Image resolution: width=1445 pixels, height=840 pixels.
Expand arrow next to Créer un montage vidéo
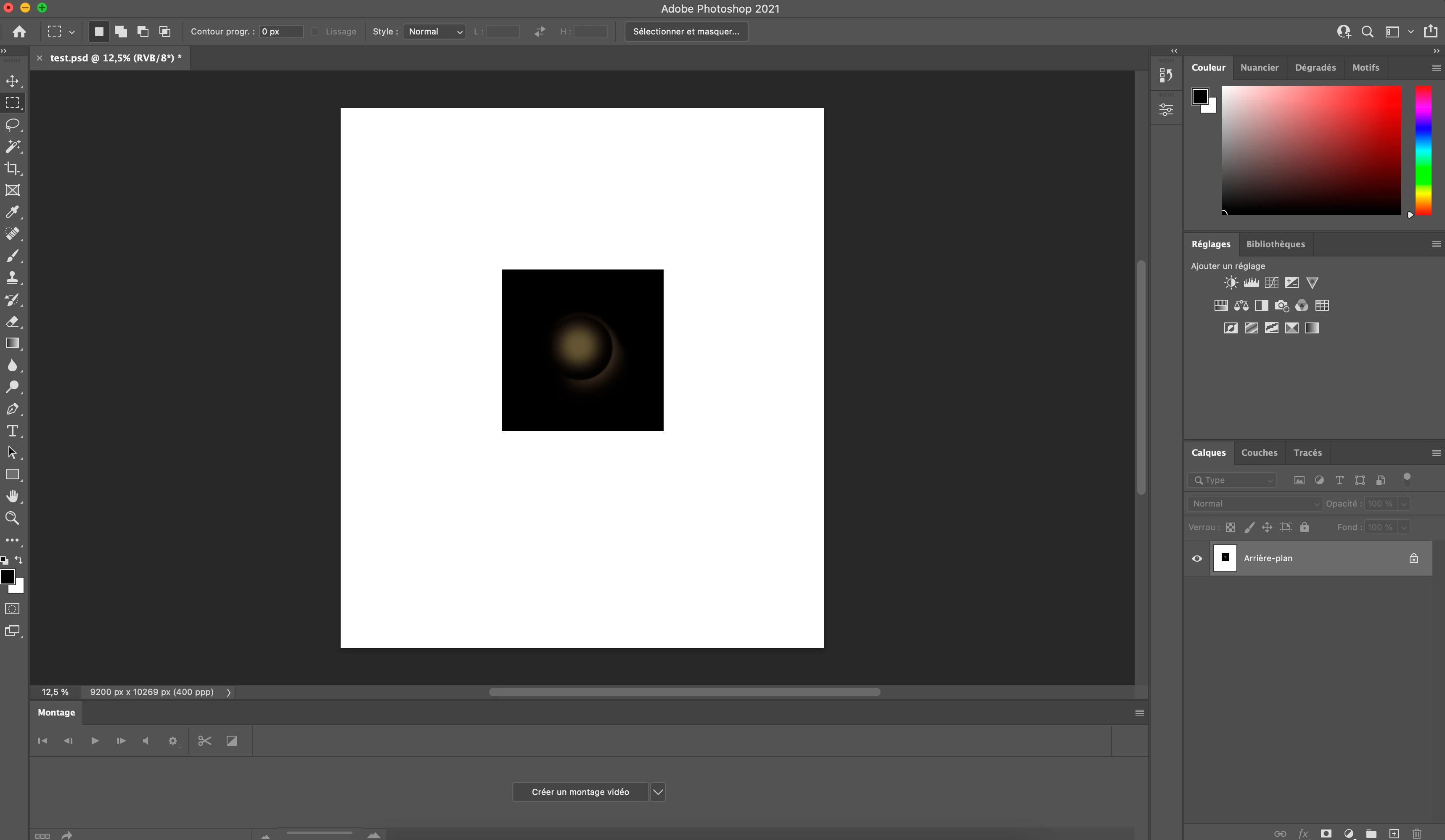(x=658, y=792)
